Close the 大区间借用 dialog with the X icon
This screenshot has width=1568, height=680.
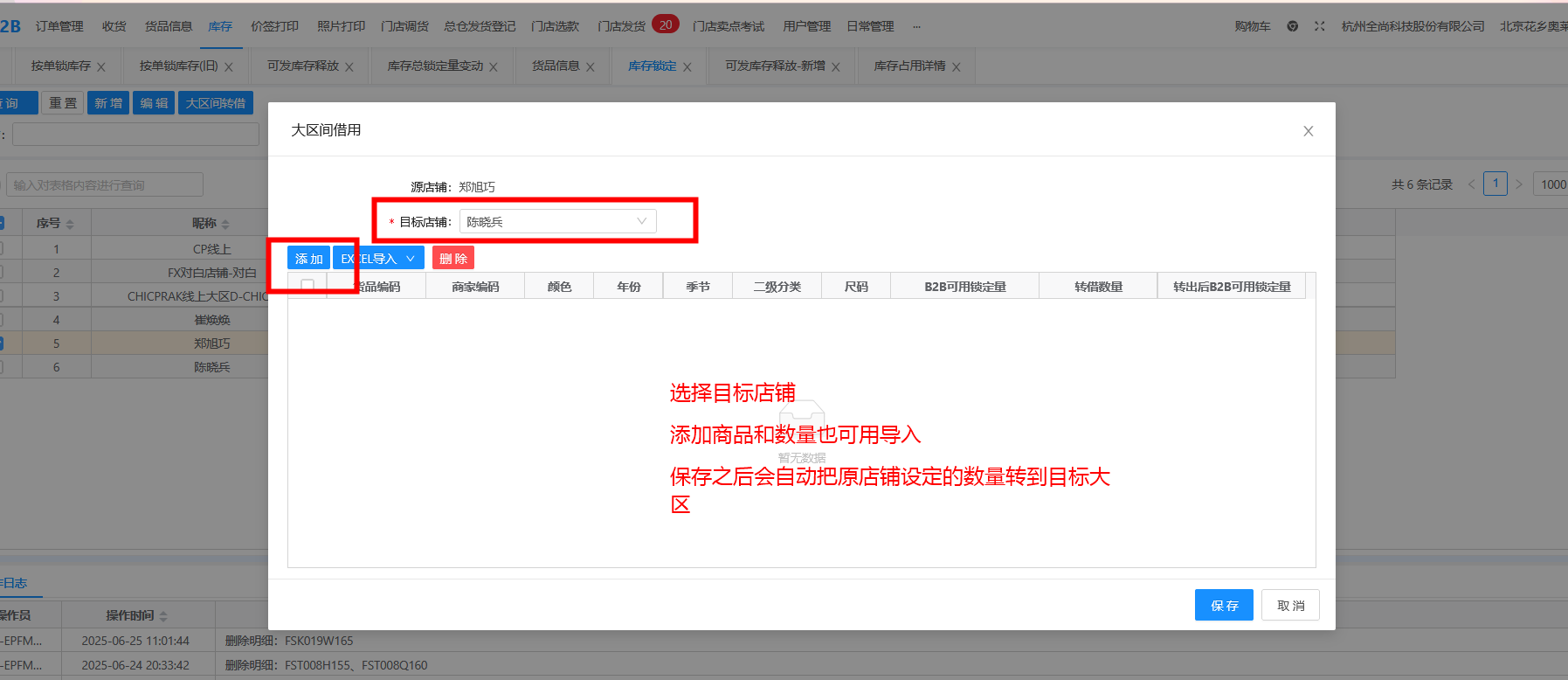(x=1308, y=131)
